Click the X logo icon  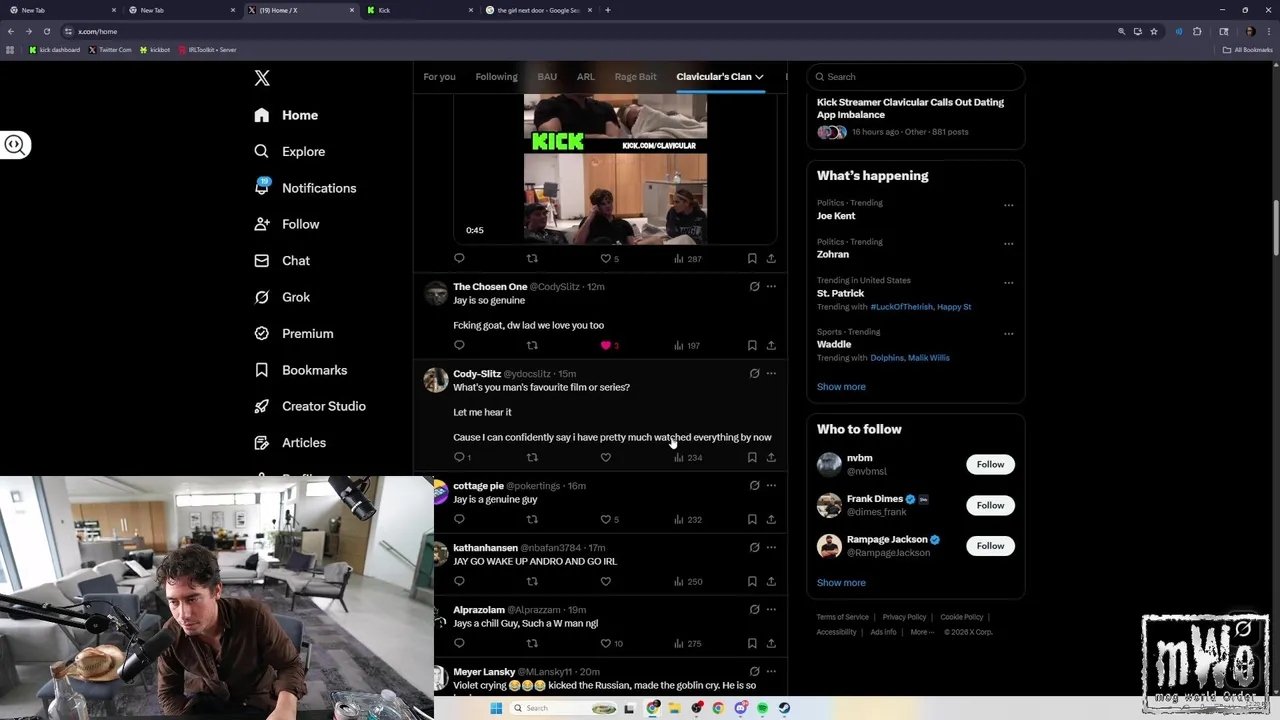coord(262,78)
